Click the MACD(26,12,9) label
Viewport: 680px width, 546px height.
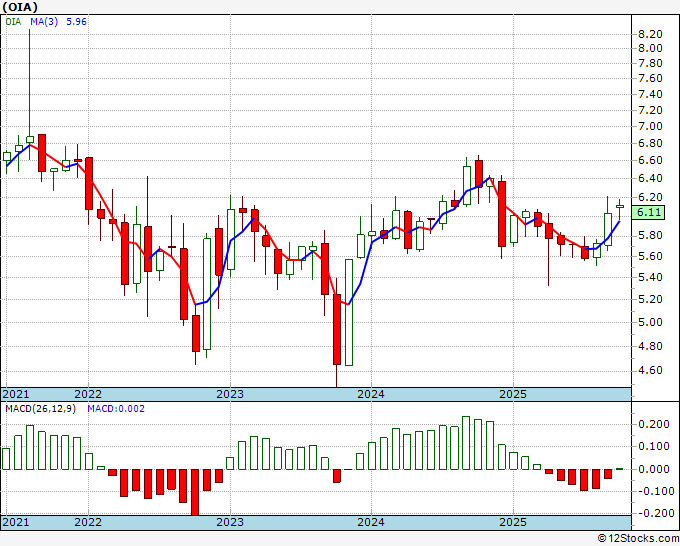(x=40, y=409)
